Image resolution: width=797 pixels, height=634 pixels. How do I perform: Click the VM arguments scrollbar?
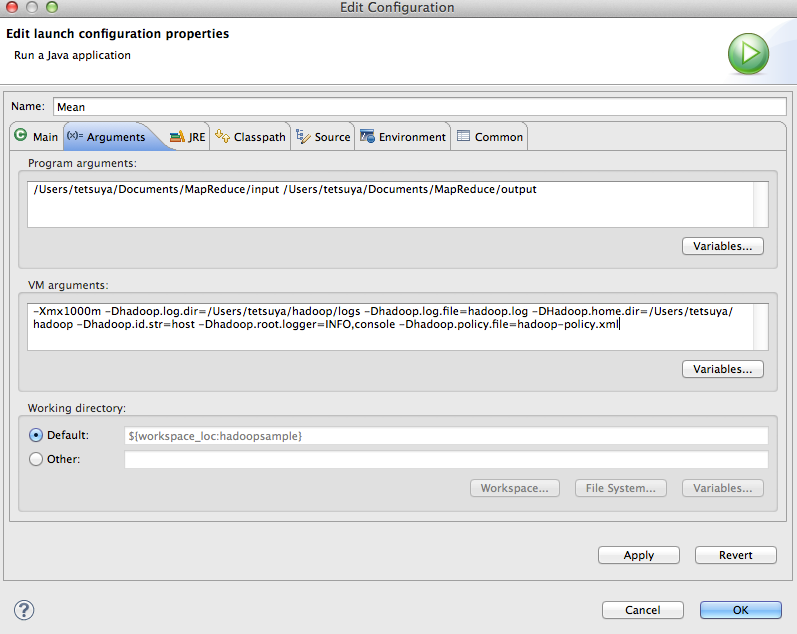click(x=760, y=327)
